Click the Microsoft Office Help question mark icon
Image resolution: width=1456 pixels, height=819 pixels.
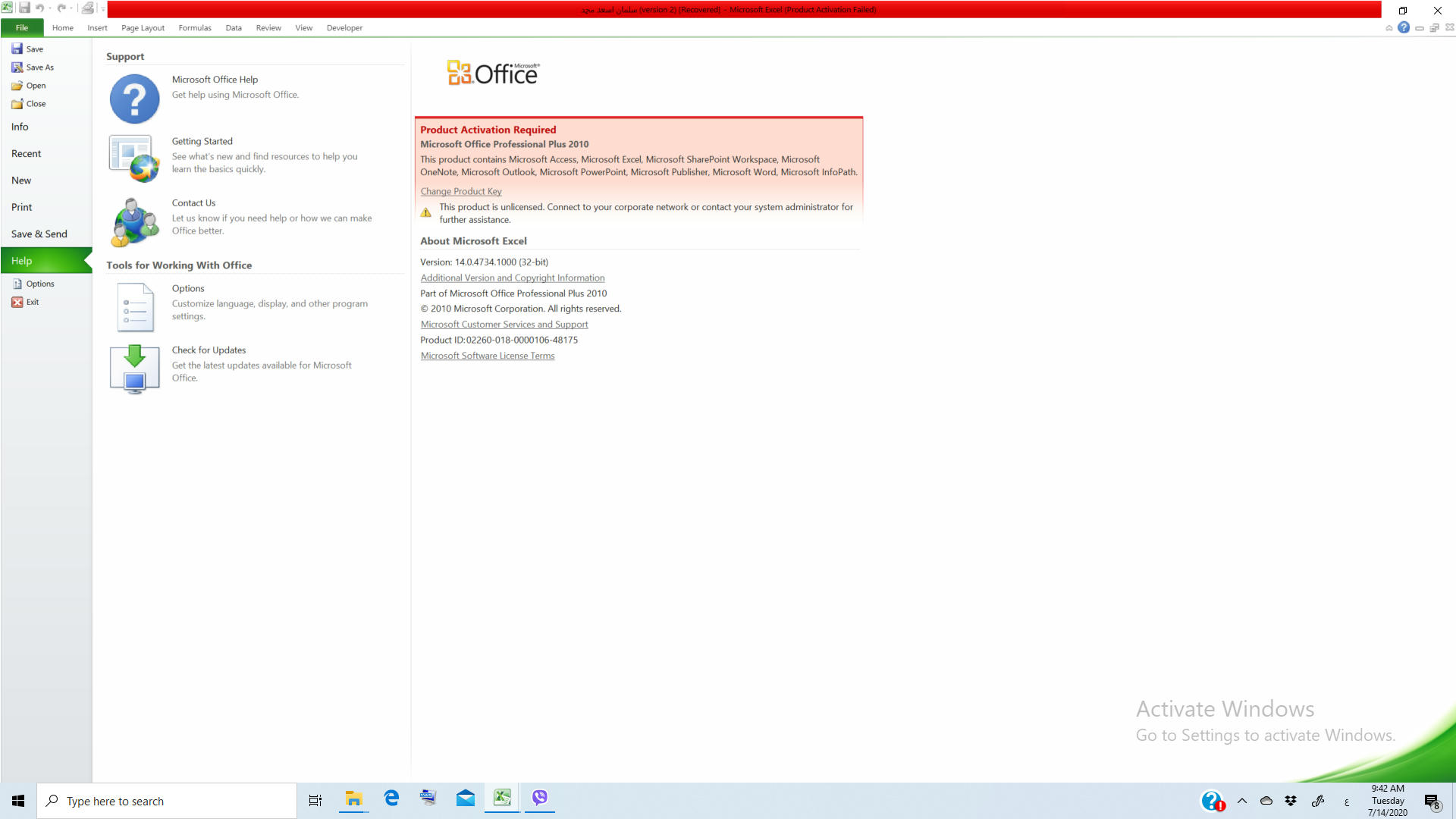pos(134,99)
